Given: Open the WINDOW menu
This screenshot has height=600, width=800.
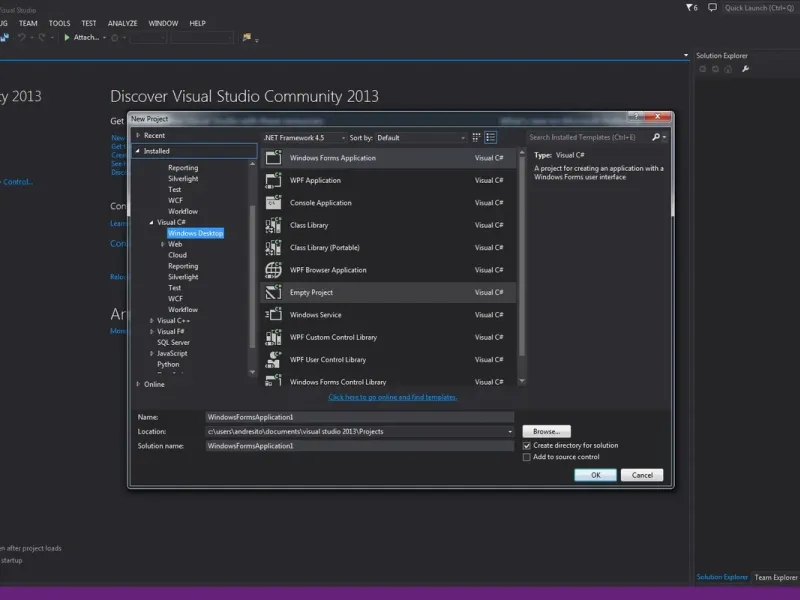Looking at the screenshot, I should [x=163, y=23].
